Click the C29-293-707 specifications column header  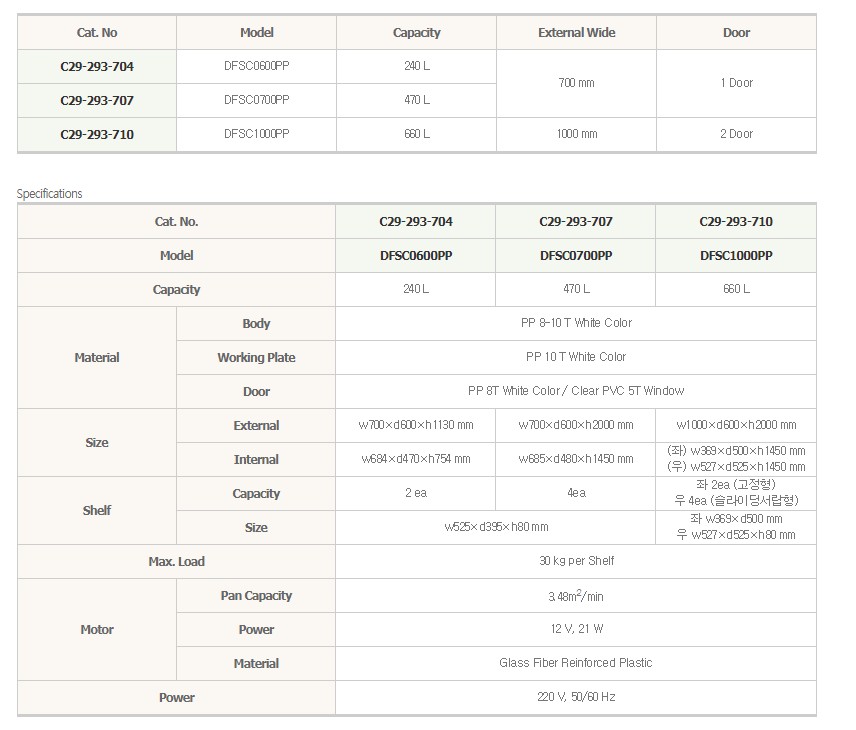tap(576, 222)
